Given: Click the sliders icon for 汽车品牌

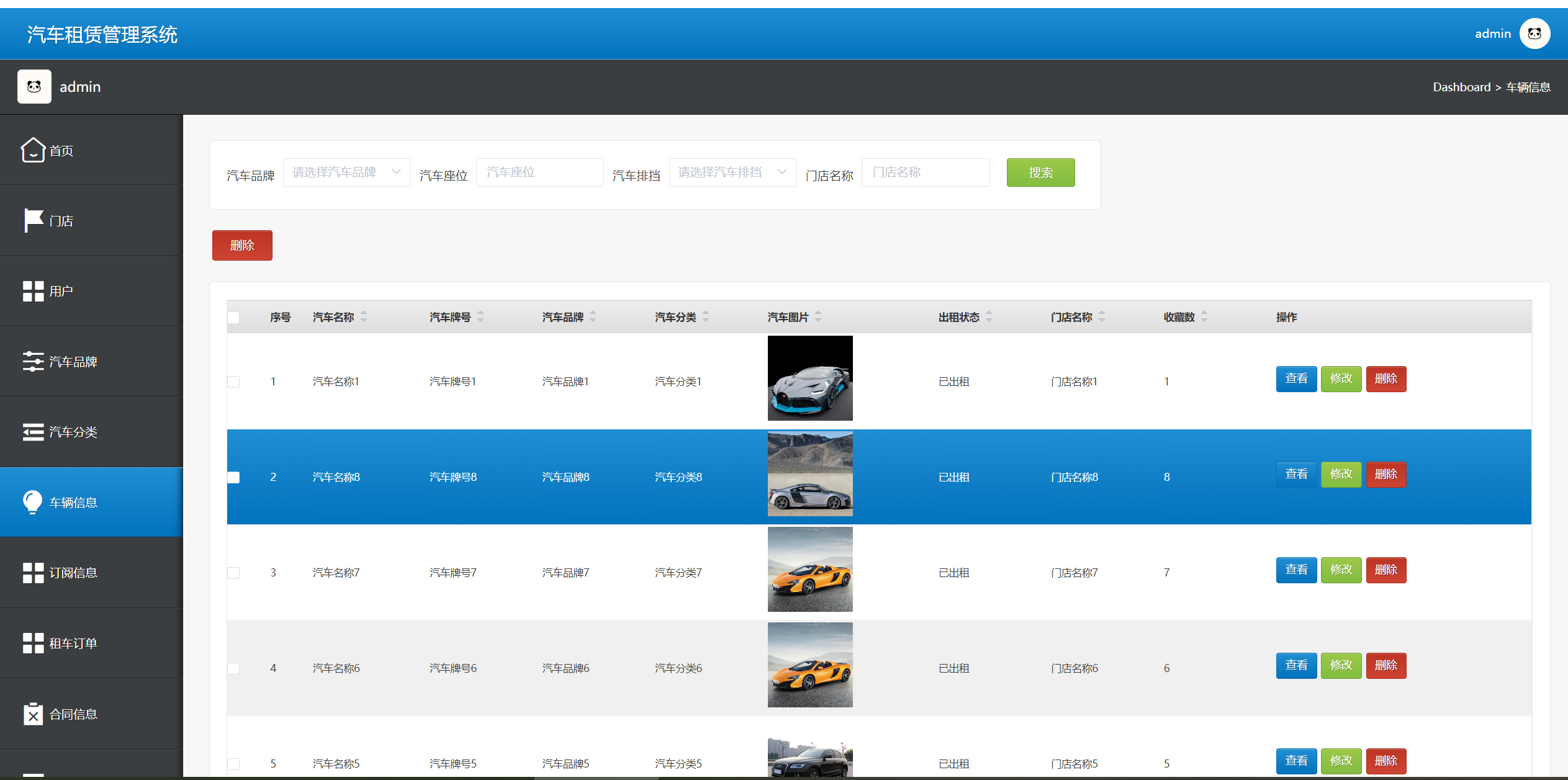Looking at the screenshot, I should (33, 361).
